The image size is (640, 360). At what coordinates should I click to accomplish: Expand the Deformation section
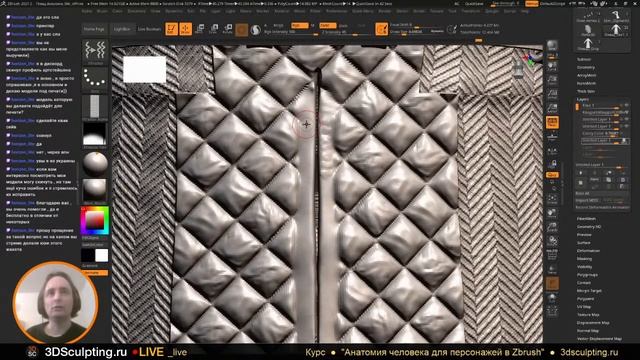click(588, 251)
